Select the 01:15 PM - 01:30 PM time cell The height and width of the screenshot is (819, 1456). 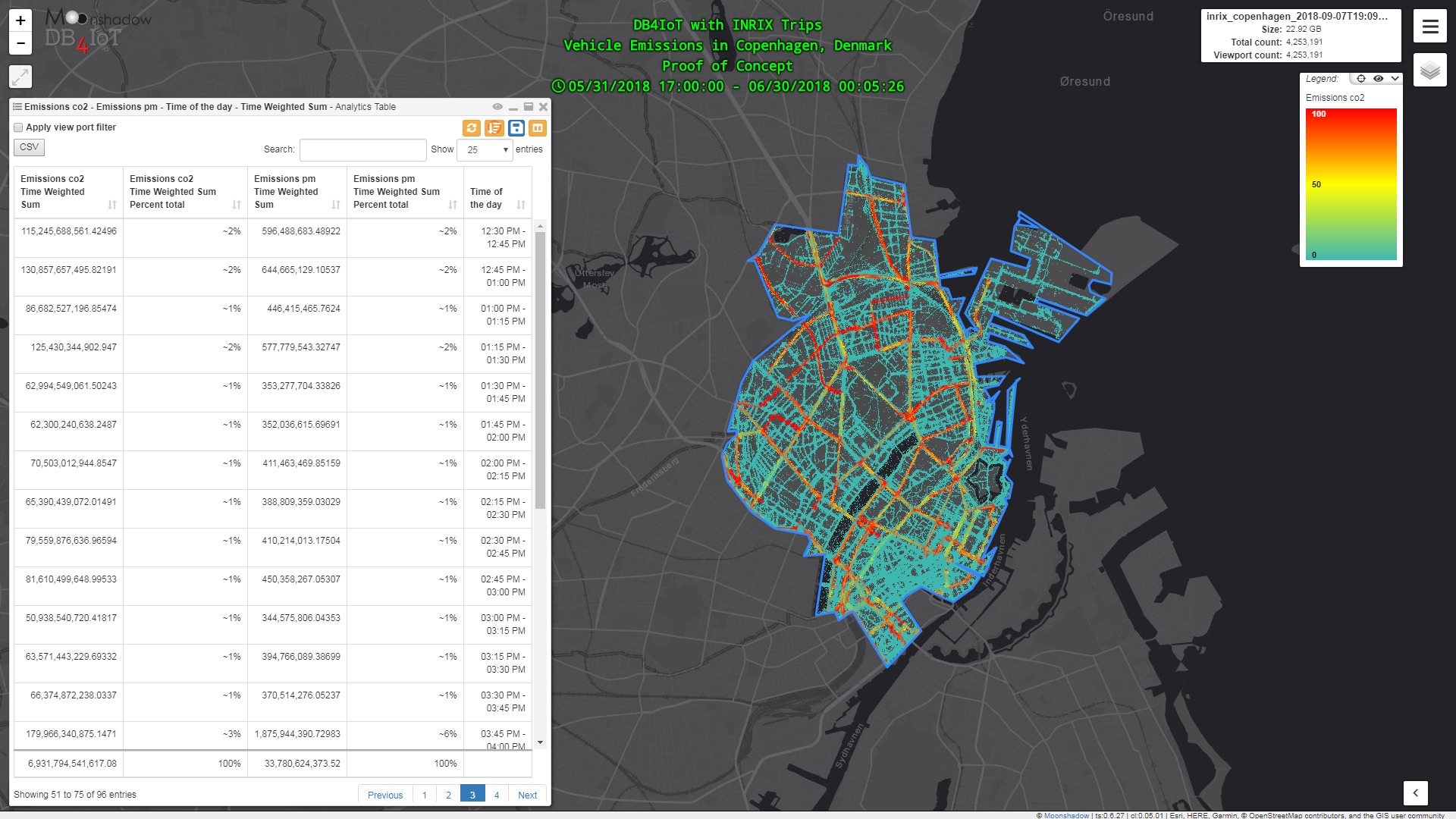497,353
